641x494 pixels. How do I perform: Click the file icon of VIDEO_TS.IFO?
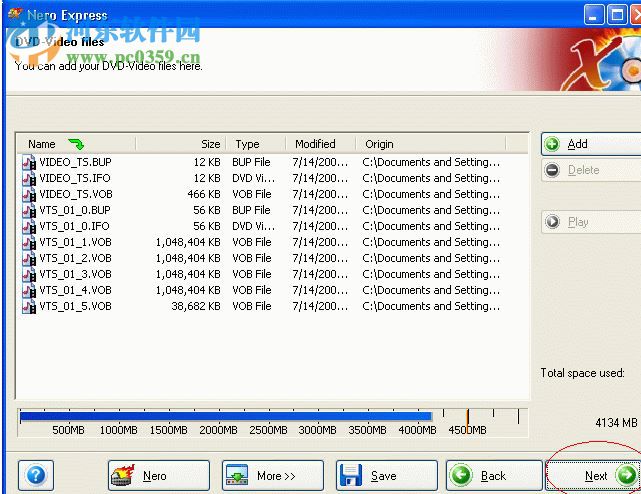[29, 178]
